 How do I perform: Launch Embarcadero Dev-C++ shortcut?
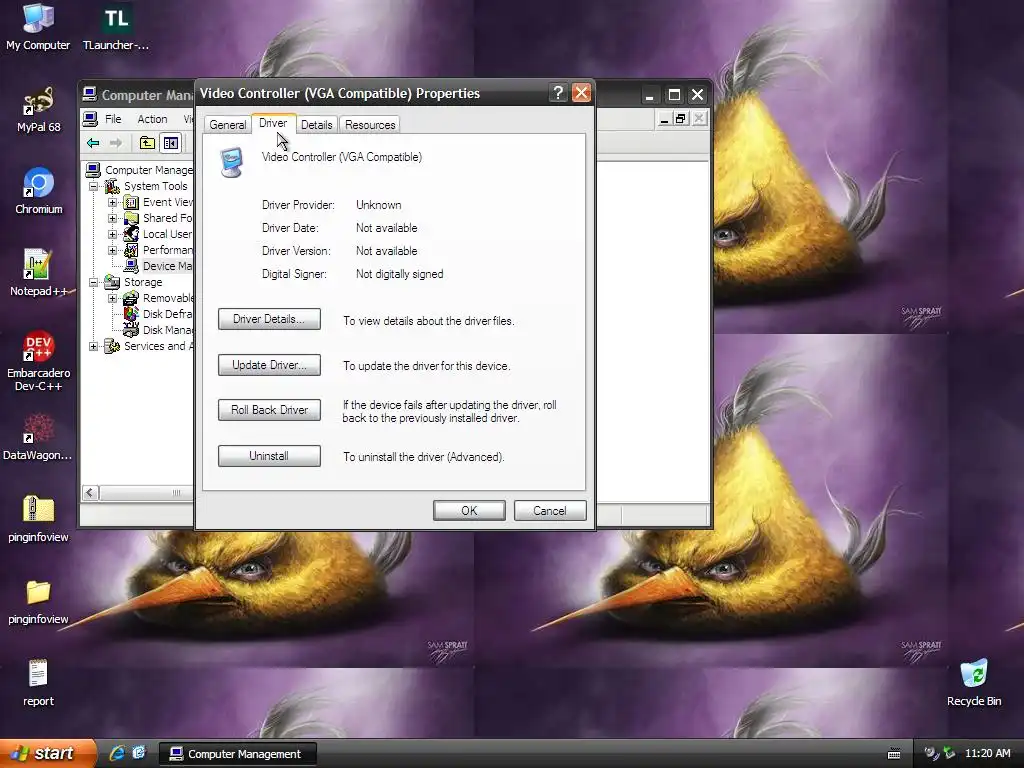[x=39, y=360]
